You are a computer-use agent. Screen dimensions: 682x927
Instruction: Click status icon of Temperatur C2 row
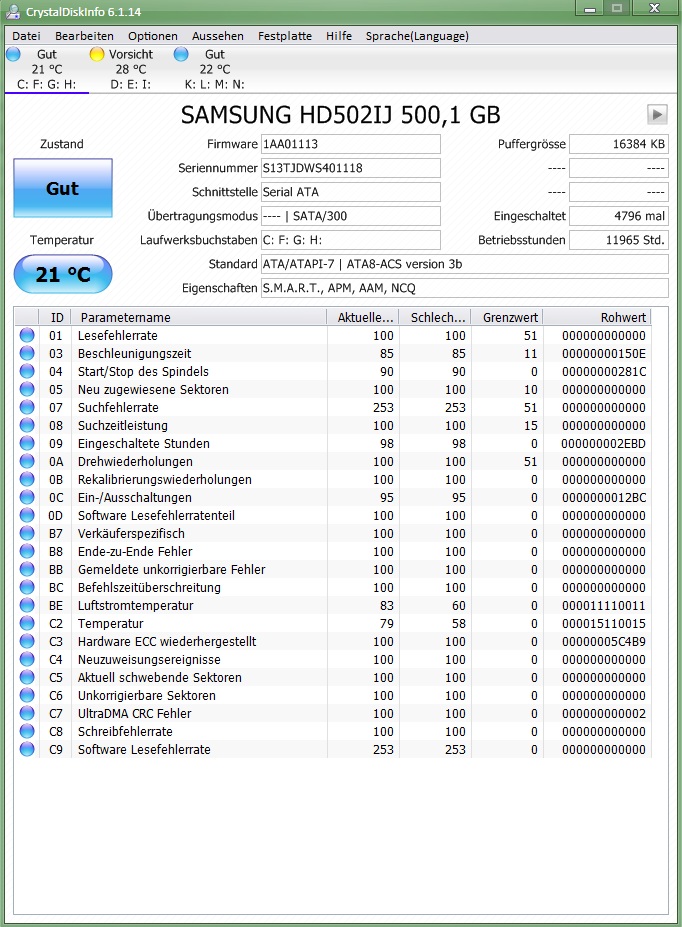click(27, 623)
